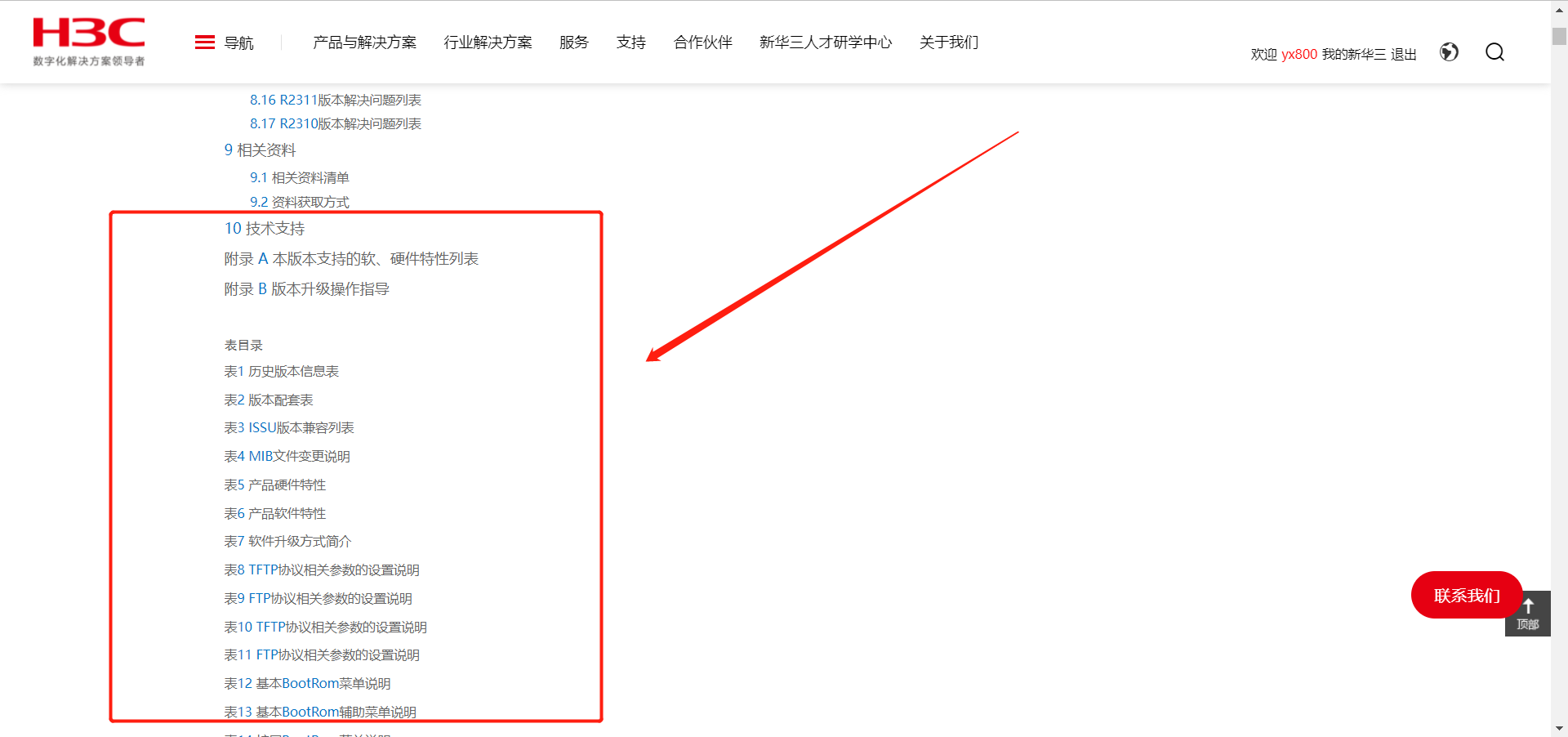Image resolution: width=1568 pixels, height=737 pixels.
Task: Open 表6 产品软件特性 link
Action: coord(275,513)
